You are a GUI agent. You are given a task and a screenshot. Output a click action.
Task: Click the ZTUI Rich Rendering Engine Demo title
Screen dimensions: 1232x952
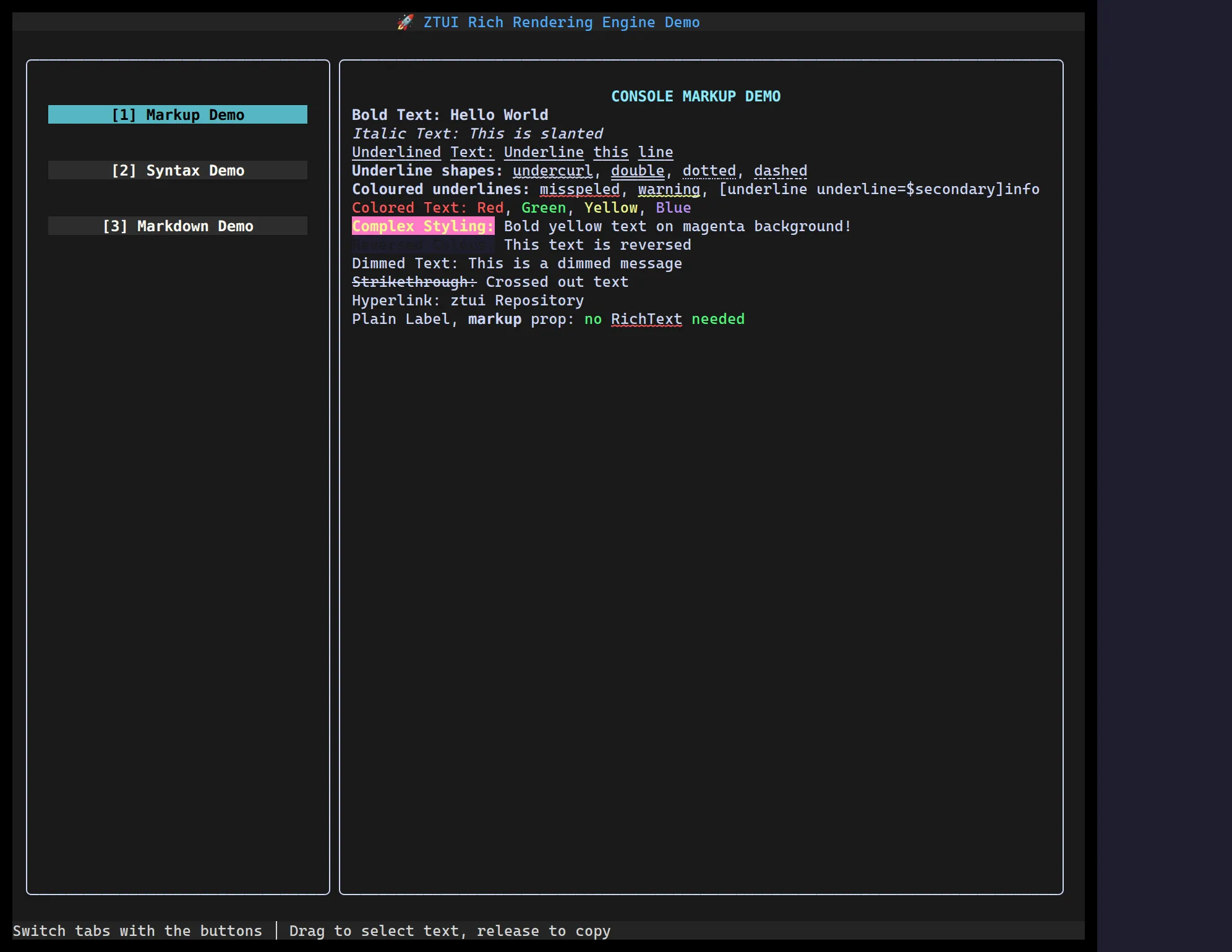coord(562,22)
